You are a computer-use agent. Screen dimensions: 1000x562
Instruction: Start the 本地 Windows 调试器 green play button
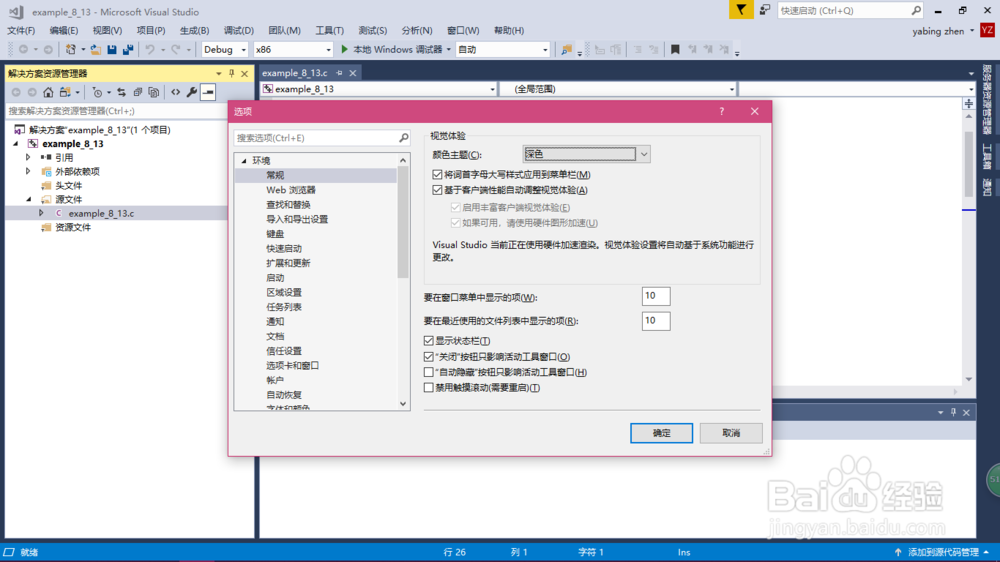click(344, 49)
